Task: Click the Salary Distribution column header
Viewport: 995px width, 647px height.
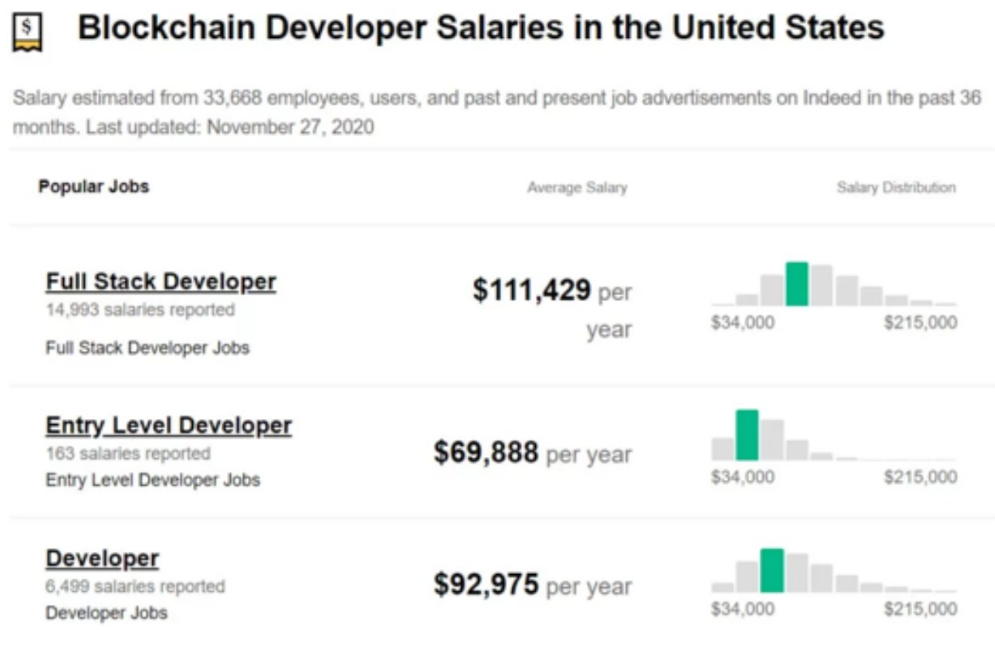Action: [896, 187]
